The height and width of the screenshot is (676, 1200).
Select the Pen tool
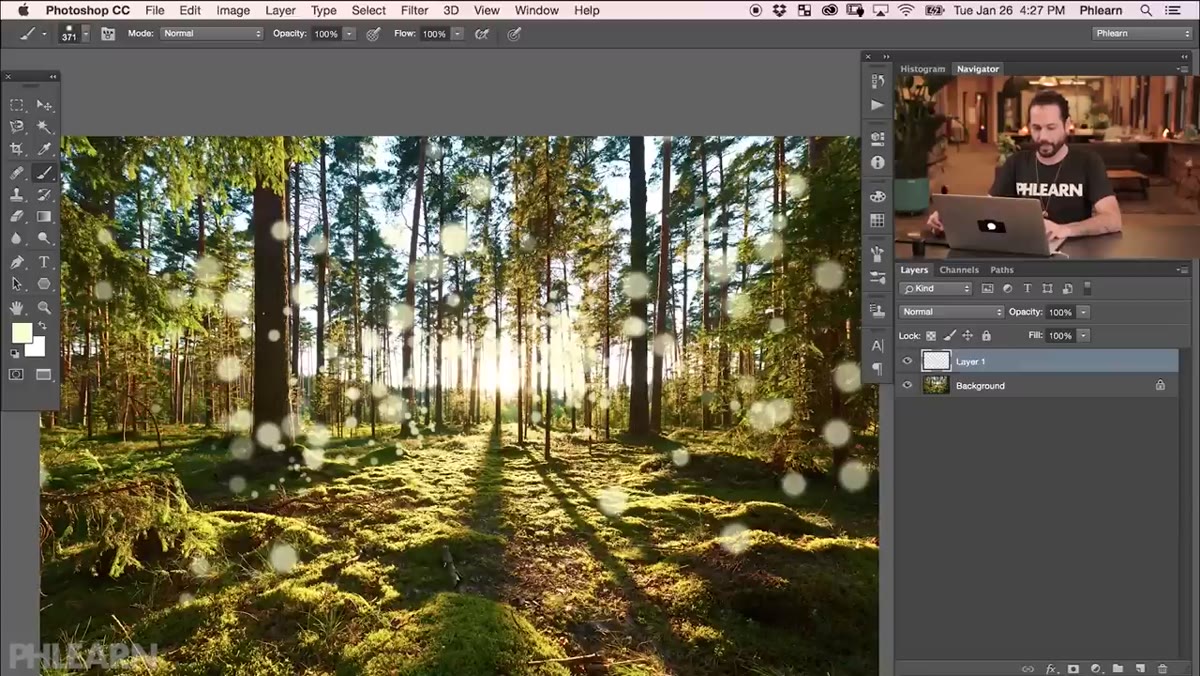pyautogui.click(x=17, y=262)
